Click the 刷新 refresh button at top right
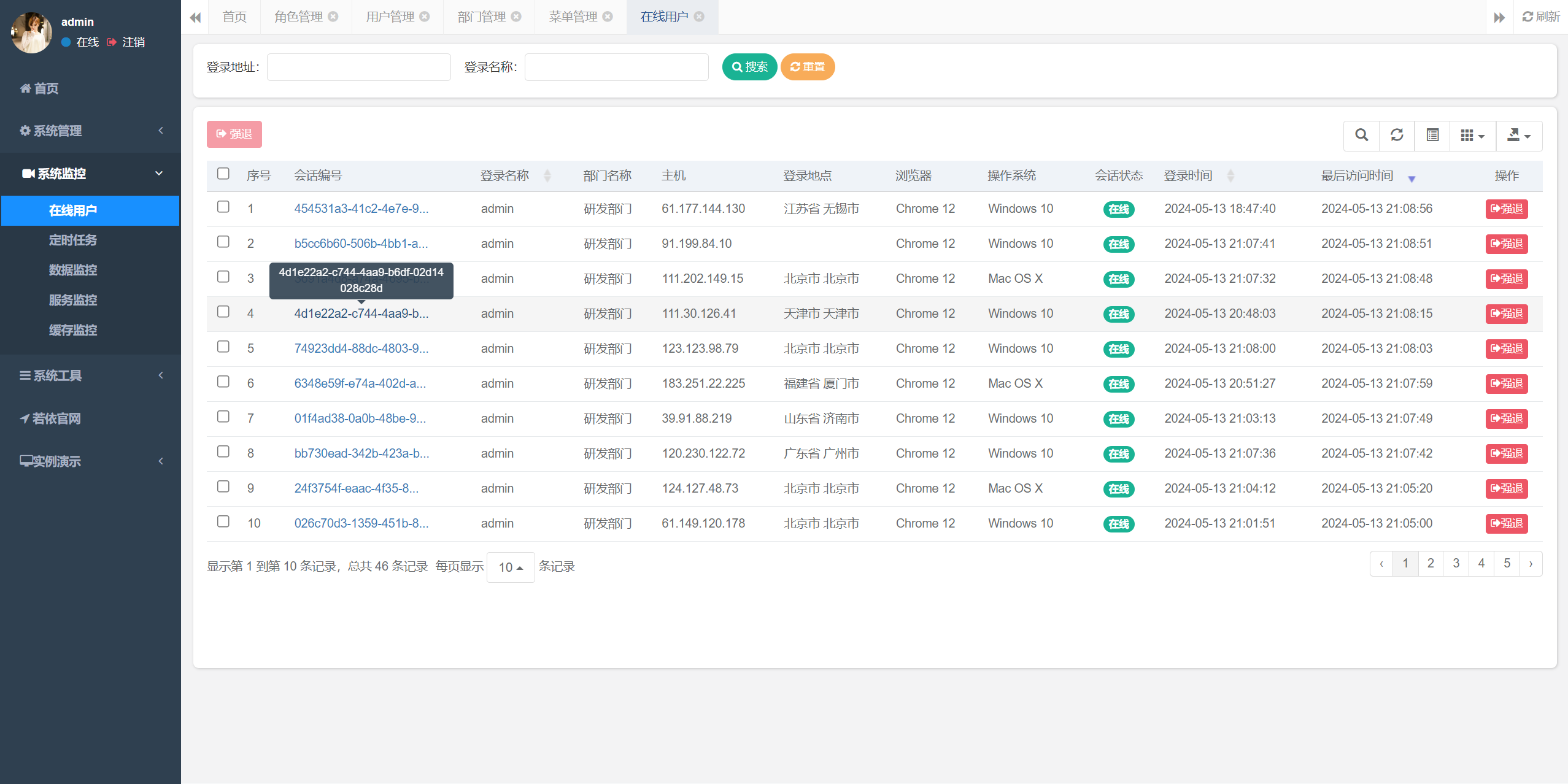The image size is (1568, 784). (x=1541, y=17)
